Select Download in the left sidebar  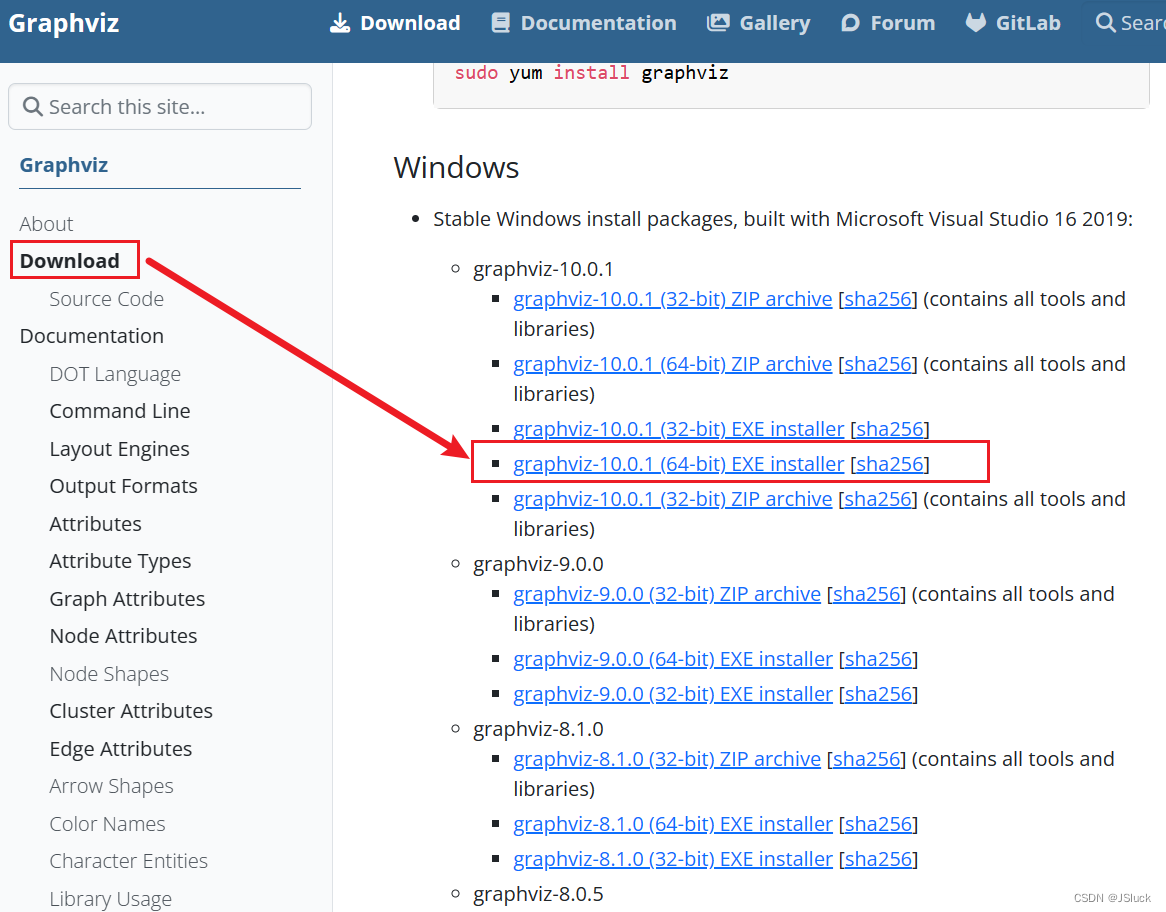tap(70, 261)
